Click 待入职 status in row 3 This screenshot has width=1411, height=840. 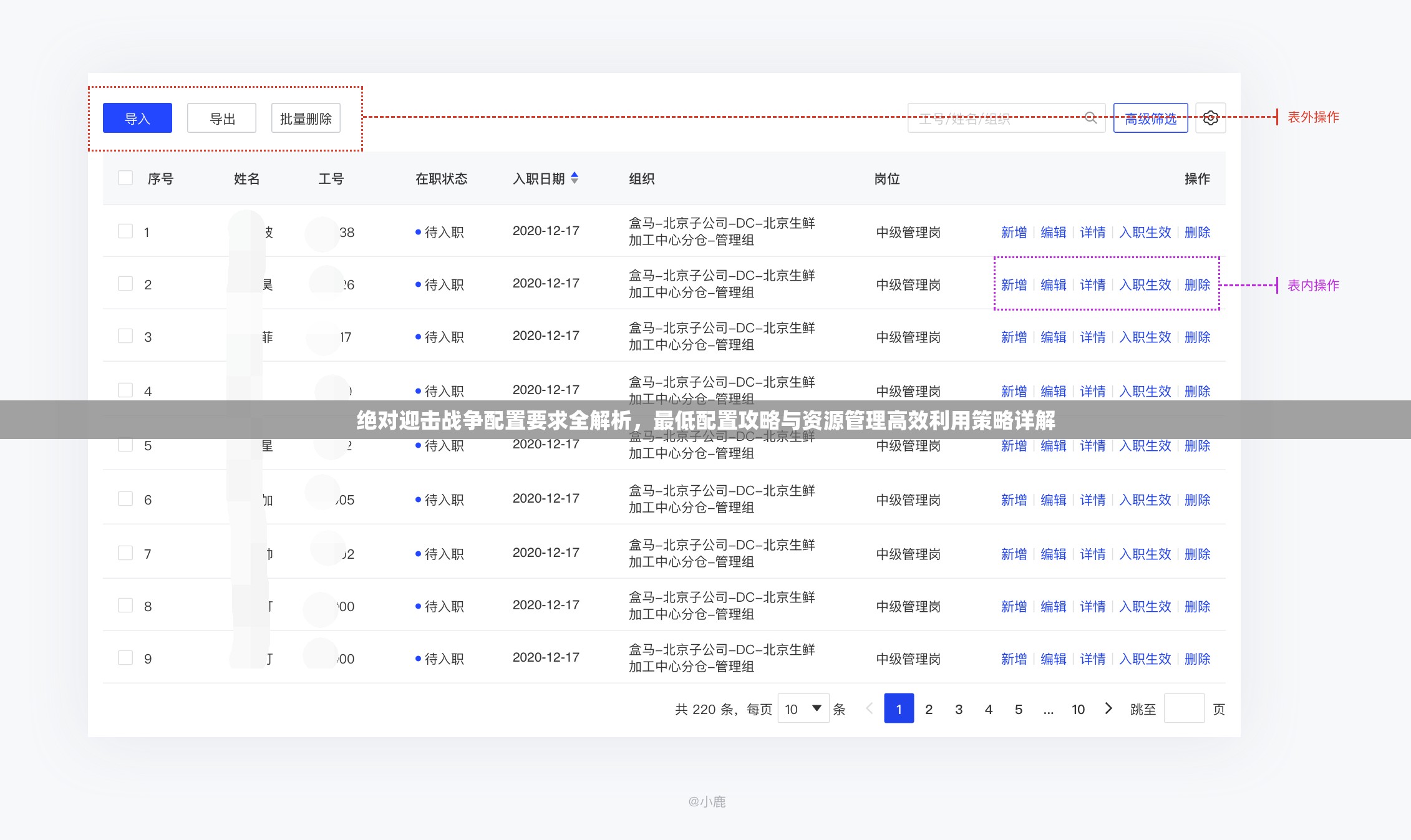[x=440, y=337]
